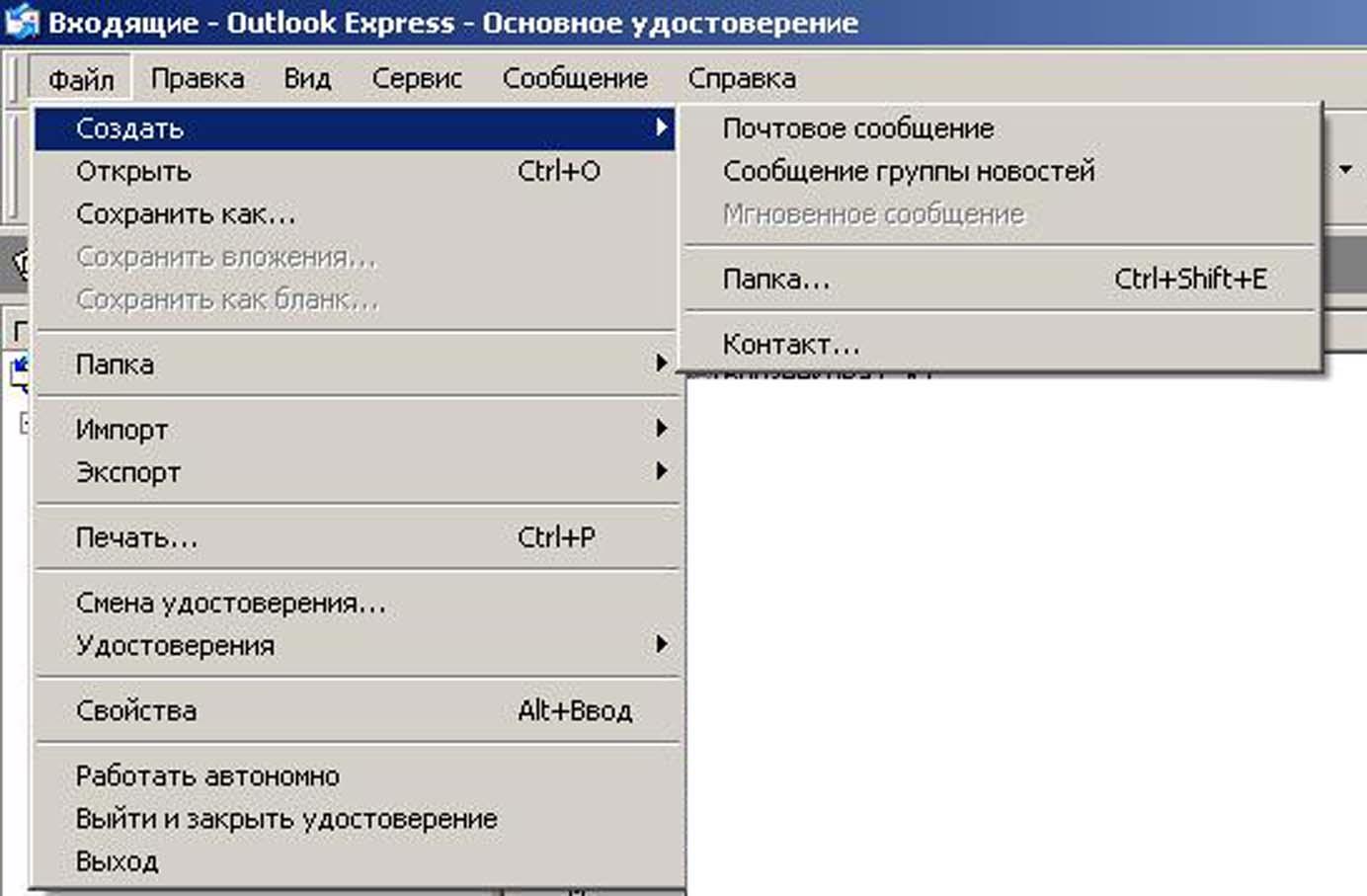Viewport: 1367px width, 896px height.
Task: Click Выход to exit Outlook Express
Action: coord(356,860)
